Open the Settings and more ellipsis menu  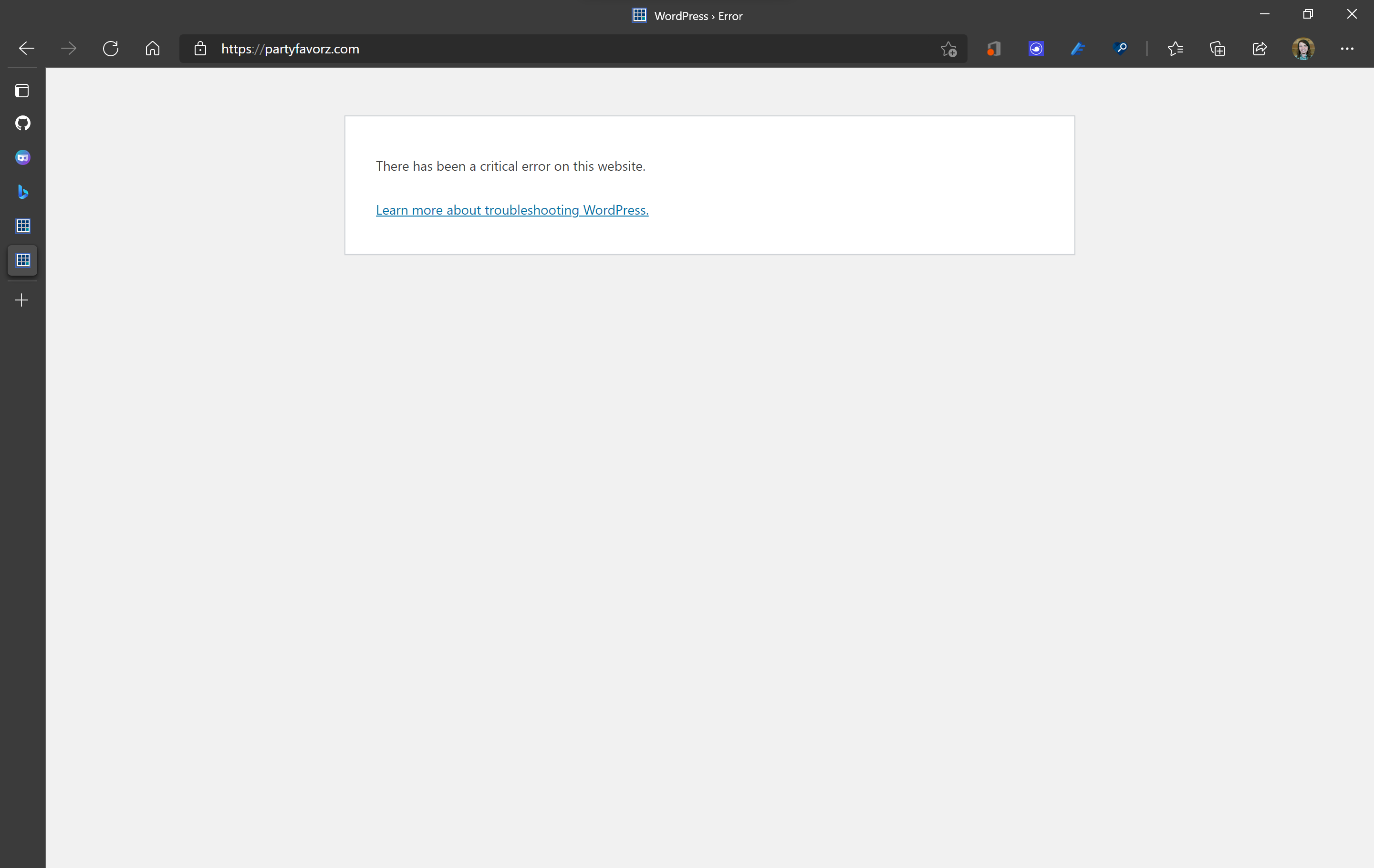(x=1348, y=49)
